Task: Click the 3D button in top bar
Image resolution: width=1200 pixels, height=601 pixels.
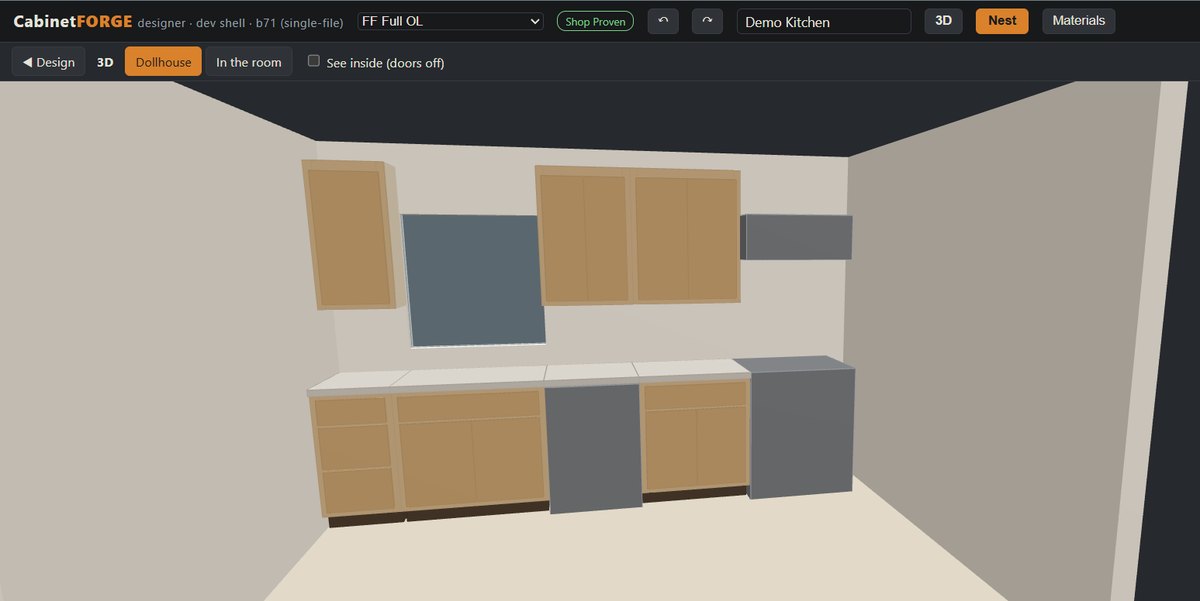Action: click(x=943, y=21)
